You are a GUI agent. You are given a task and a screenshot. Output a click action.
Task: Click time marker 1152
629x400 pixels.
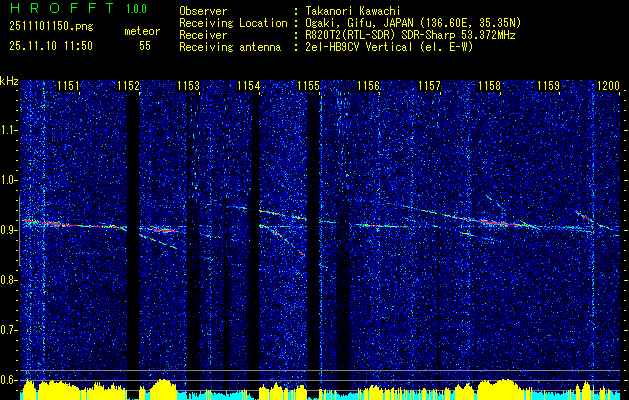128,86
